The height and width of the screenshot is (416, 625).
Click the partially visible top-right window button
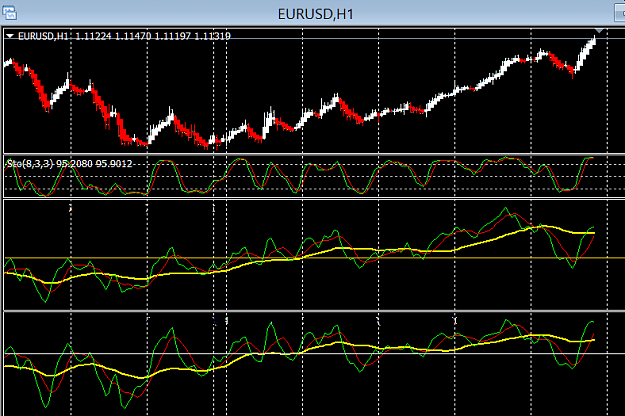(x=620, y=14)
